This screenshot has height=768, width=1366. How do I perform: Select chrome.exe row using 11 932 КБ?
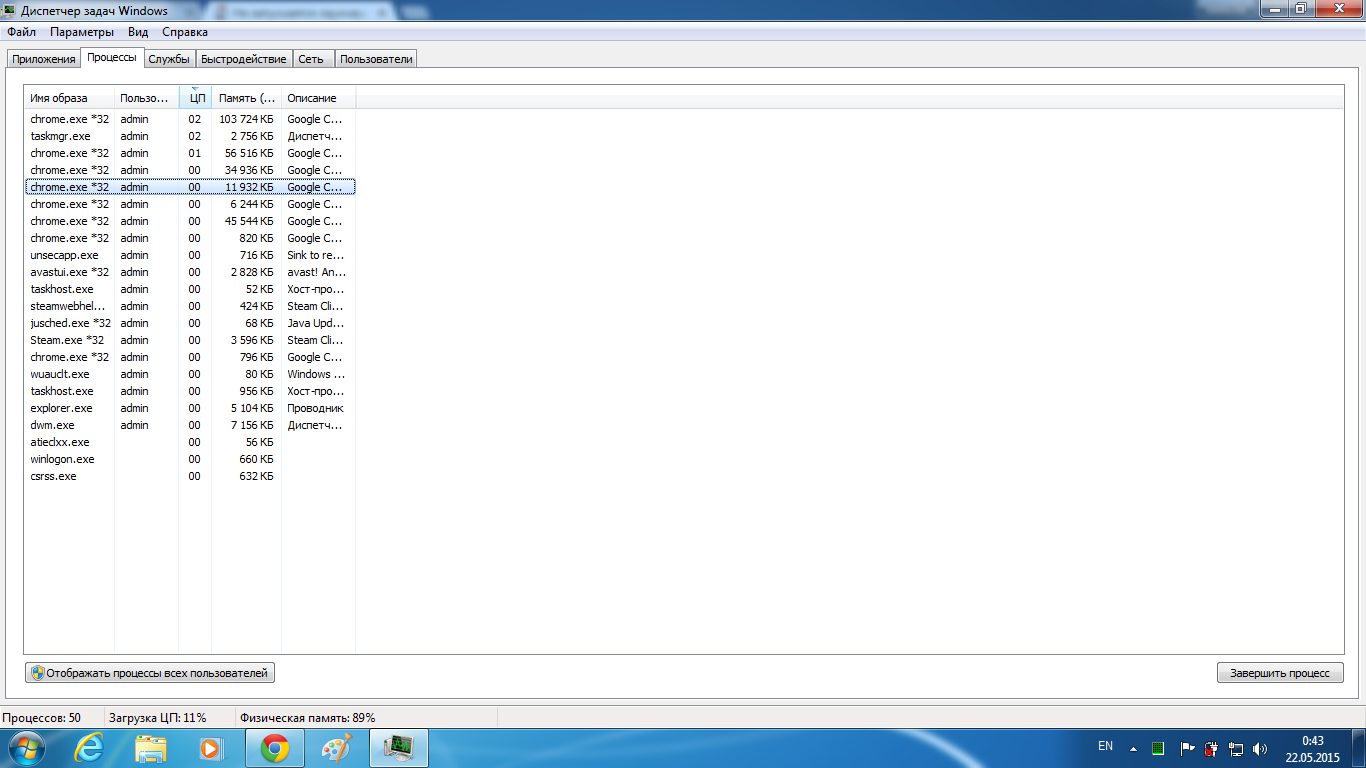[x=190, y=187]
